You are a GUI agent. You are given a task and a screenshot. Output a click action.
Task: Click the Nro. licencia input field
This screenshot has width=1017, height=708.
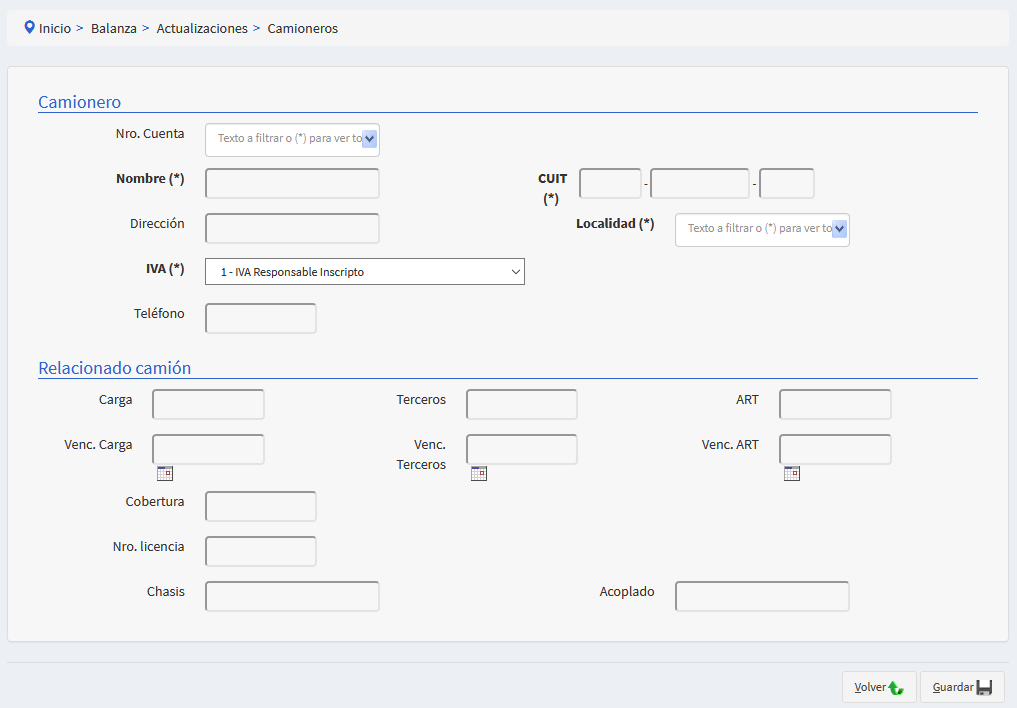[x=260, y=552]
